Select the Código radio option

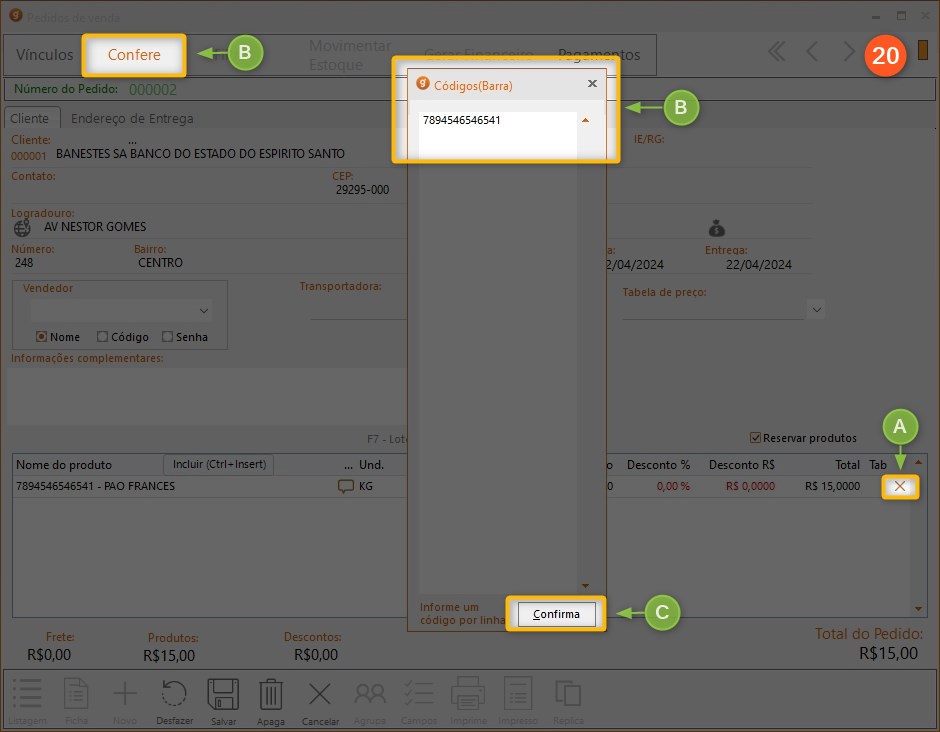click(x=103, y=337)
